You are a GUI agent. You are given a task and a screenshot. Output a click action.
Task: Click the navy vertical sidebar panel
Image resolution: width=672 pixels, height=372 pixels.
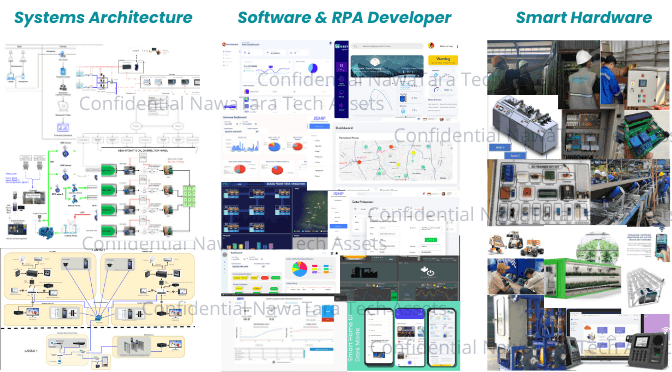(x=342, y=80)
